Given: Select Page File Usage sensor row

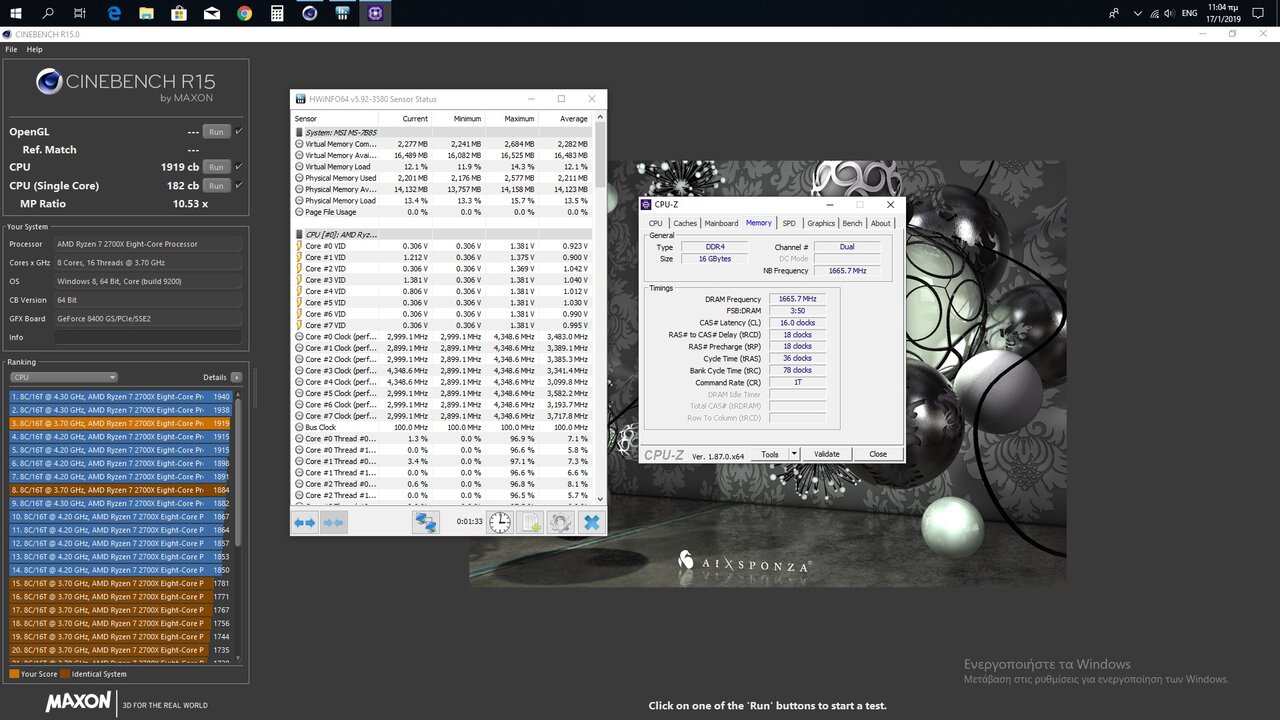Looking at the screenshot, I should click(x=442, y=212).
